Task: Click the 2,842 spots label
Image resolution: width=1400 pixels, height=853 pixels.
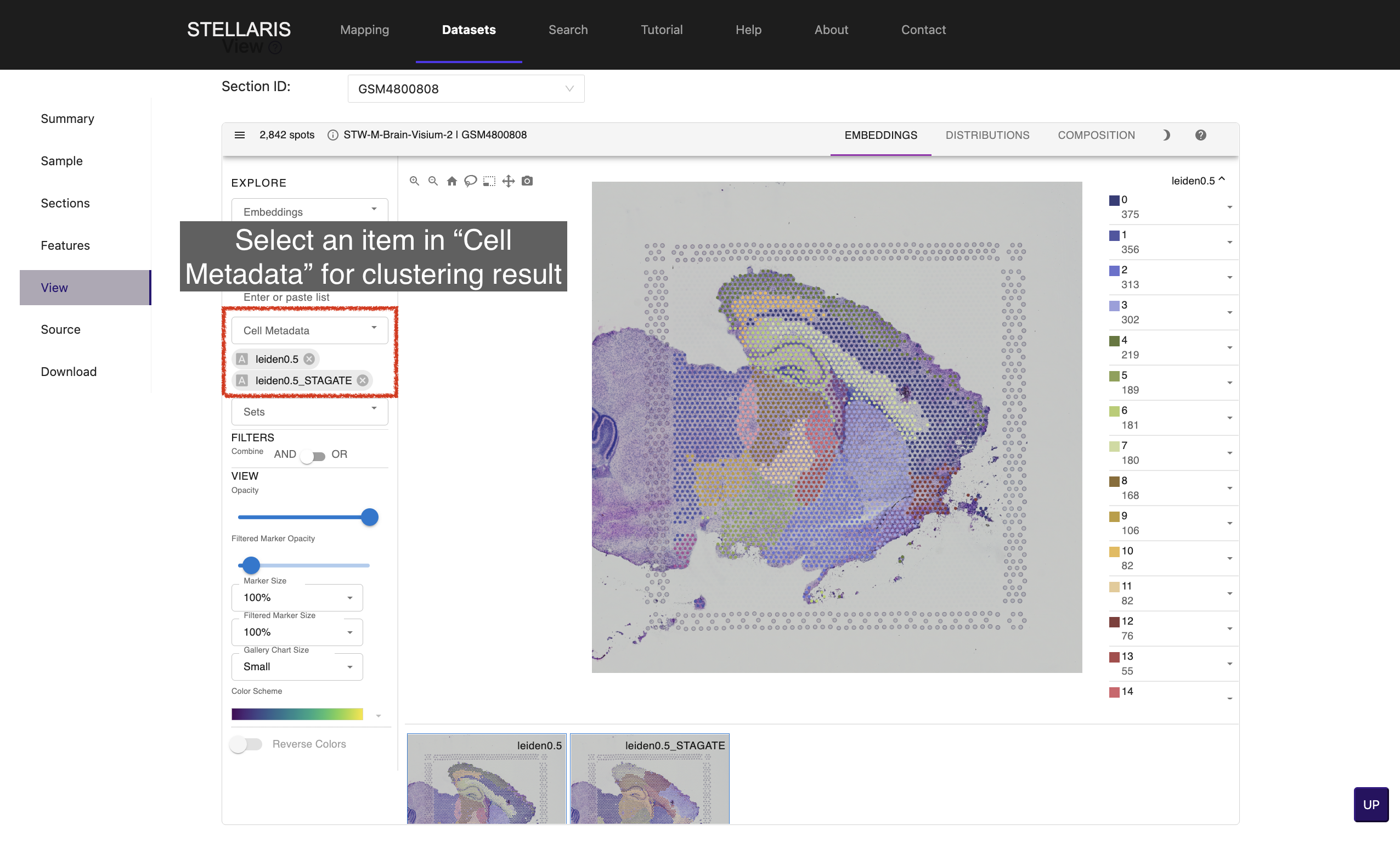Action: coord(287,135)
